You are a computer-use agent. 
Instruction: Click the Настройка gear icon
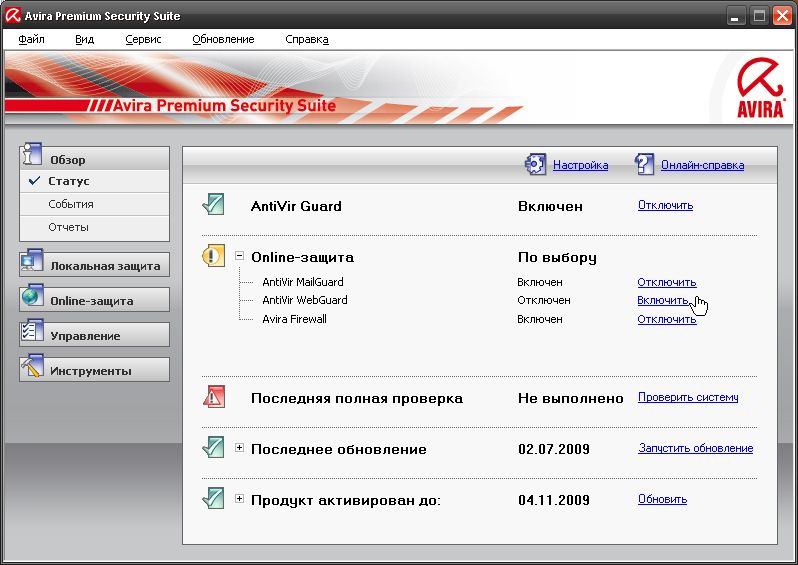(x=535, y=165)
